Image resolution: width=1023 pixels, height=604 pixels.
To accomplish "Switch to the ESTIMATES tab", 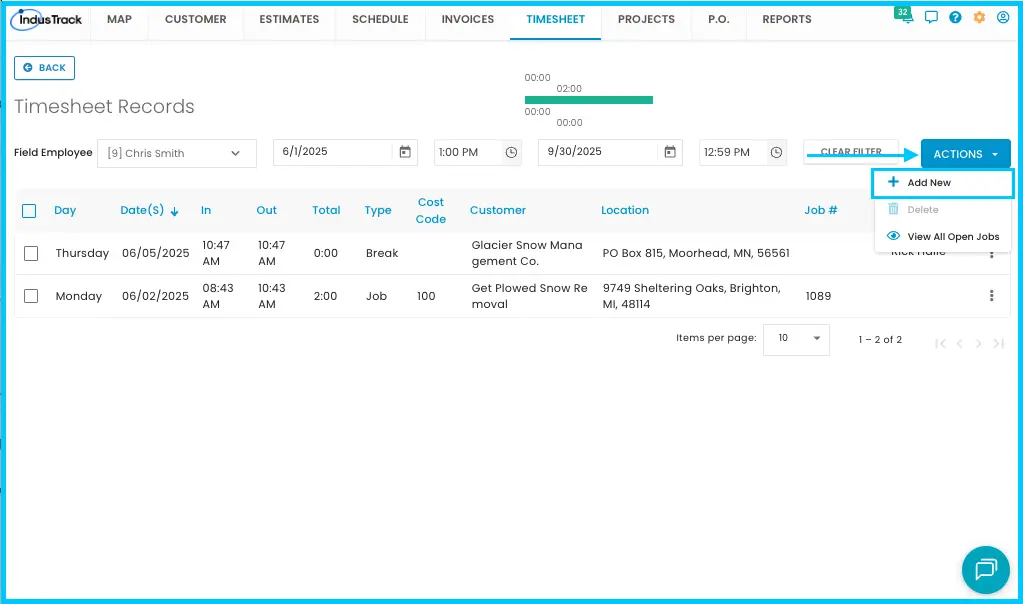I will pyautogui.click(x=289, y=20).
